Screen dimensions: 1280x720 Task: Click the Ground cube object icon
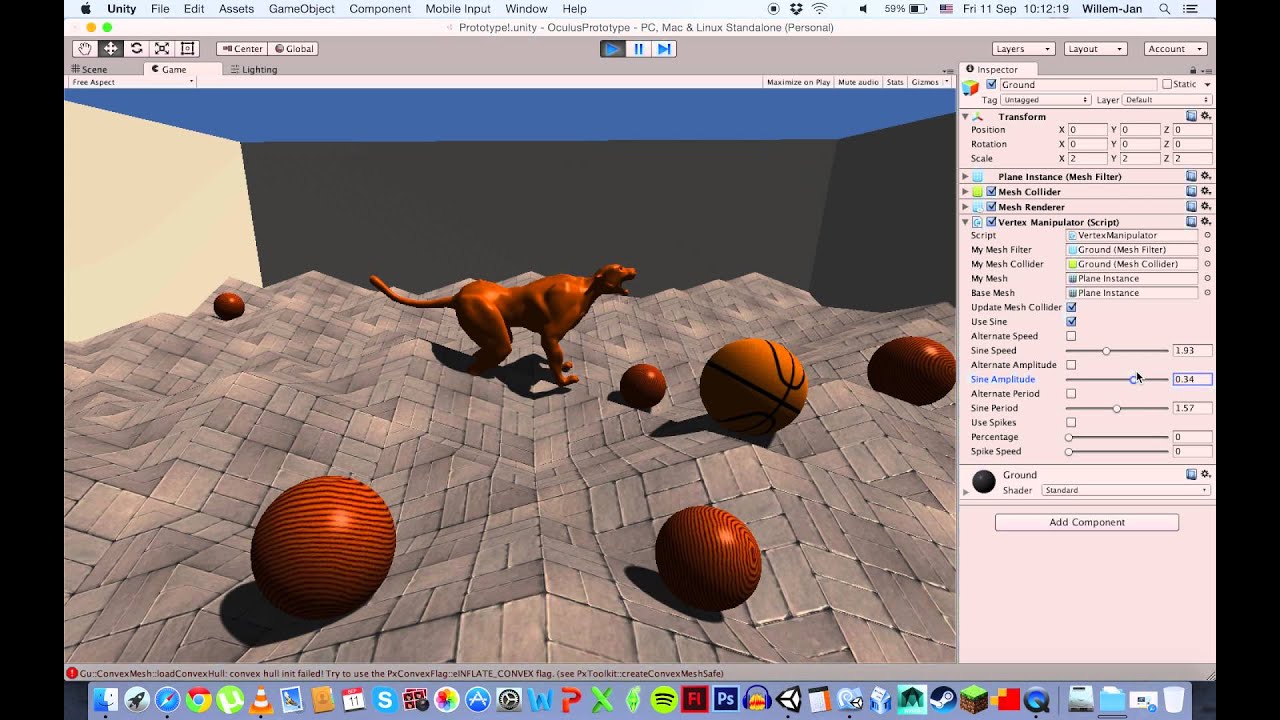click(x=970, y=88)
